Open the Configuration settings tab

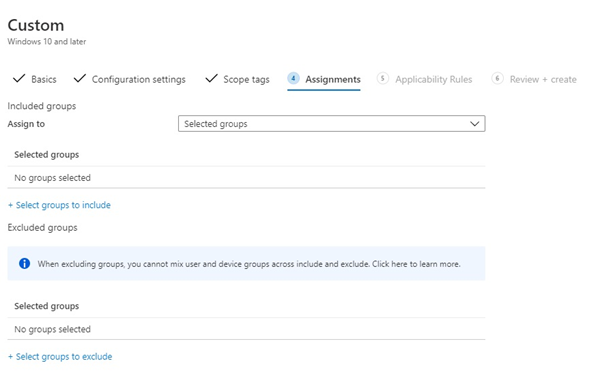(138, 79)
